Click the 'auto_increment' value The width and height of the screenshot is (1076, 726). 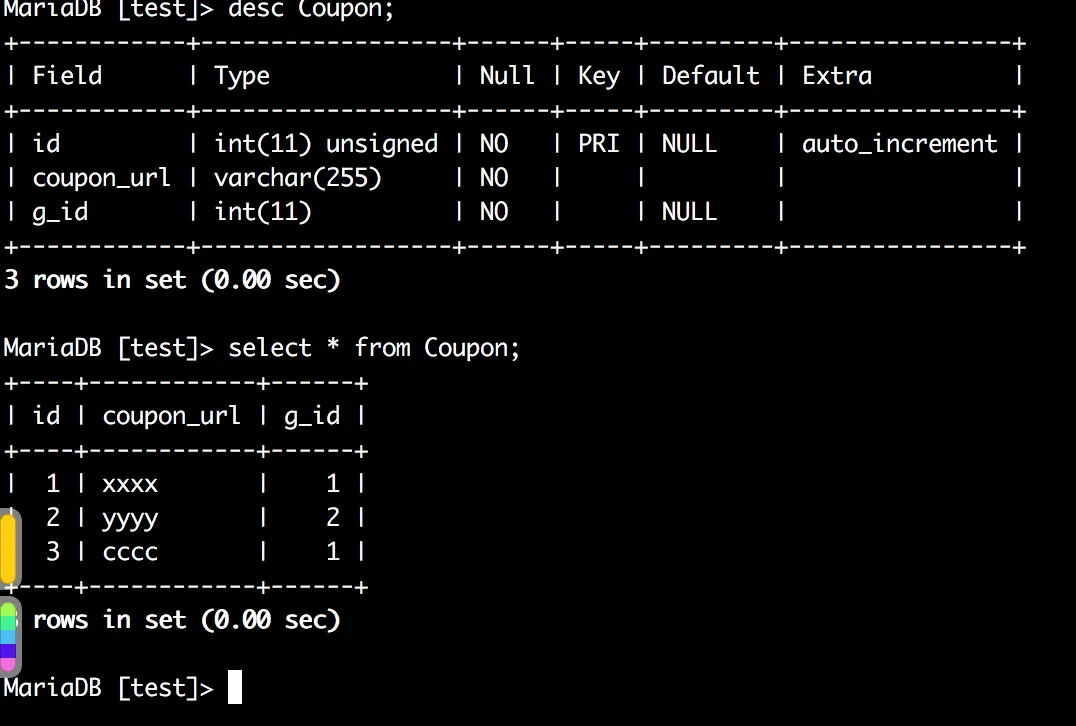pos(899,144)
